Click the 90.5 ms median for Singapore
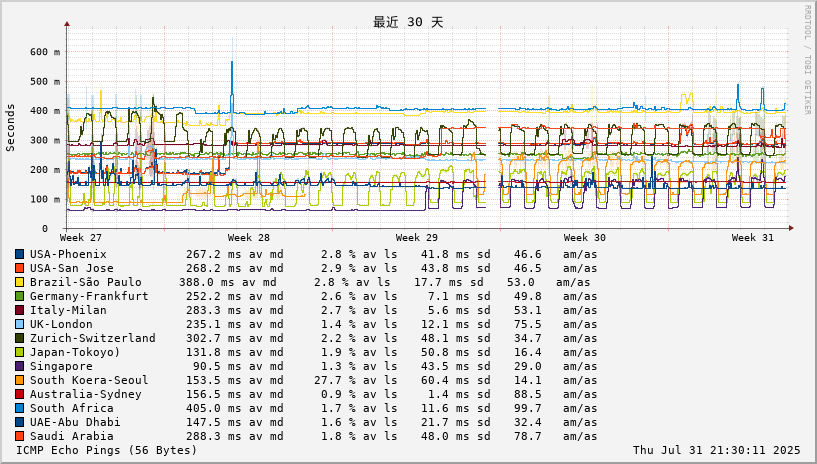 tap(217, 367)
